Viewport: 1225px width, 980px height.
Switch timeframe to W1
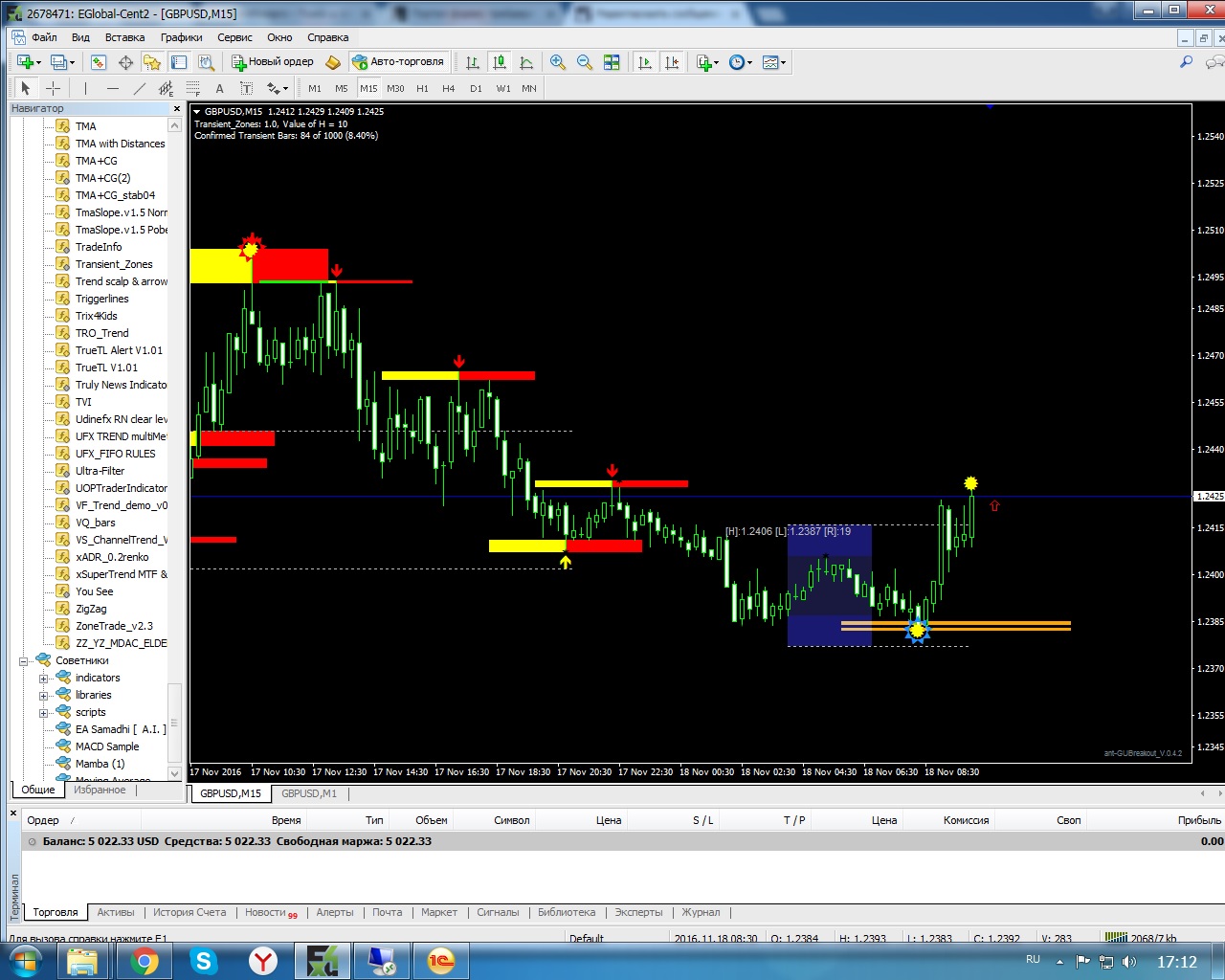pyautogui.click(x=503, y=88)
